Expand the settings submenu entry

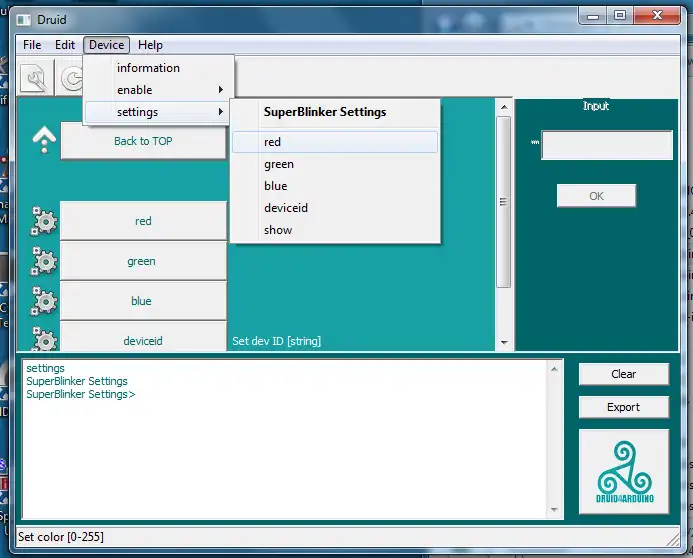point(157,112)
